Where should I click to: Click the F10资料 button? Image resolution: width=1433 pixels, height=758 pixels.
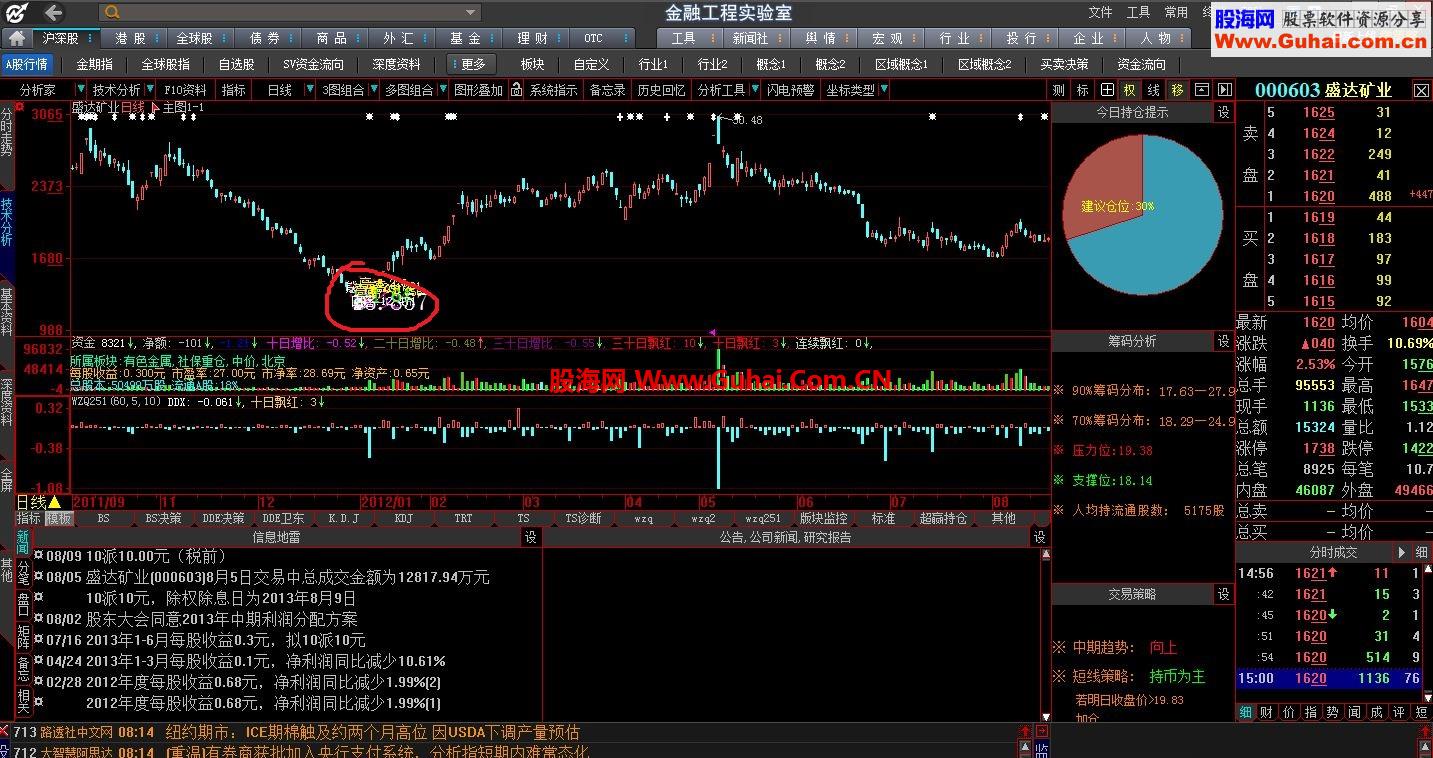point(185,90)
